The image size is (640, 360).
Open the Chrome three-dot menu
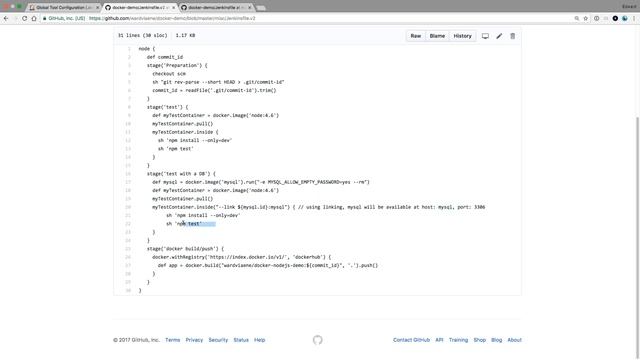tap(634, 18)
